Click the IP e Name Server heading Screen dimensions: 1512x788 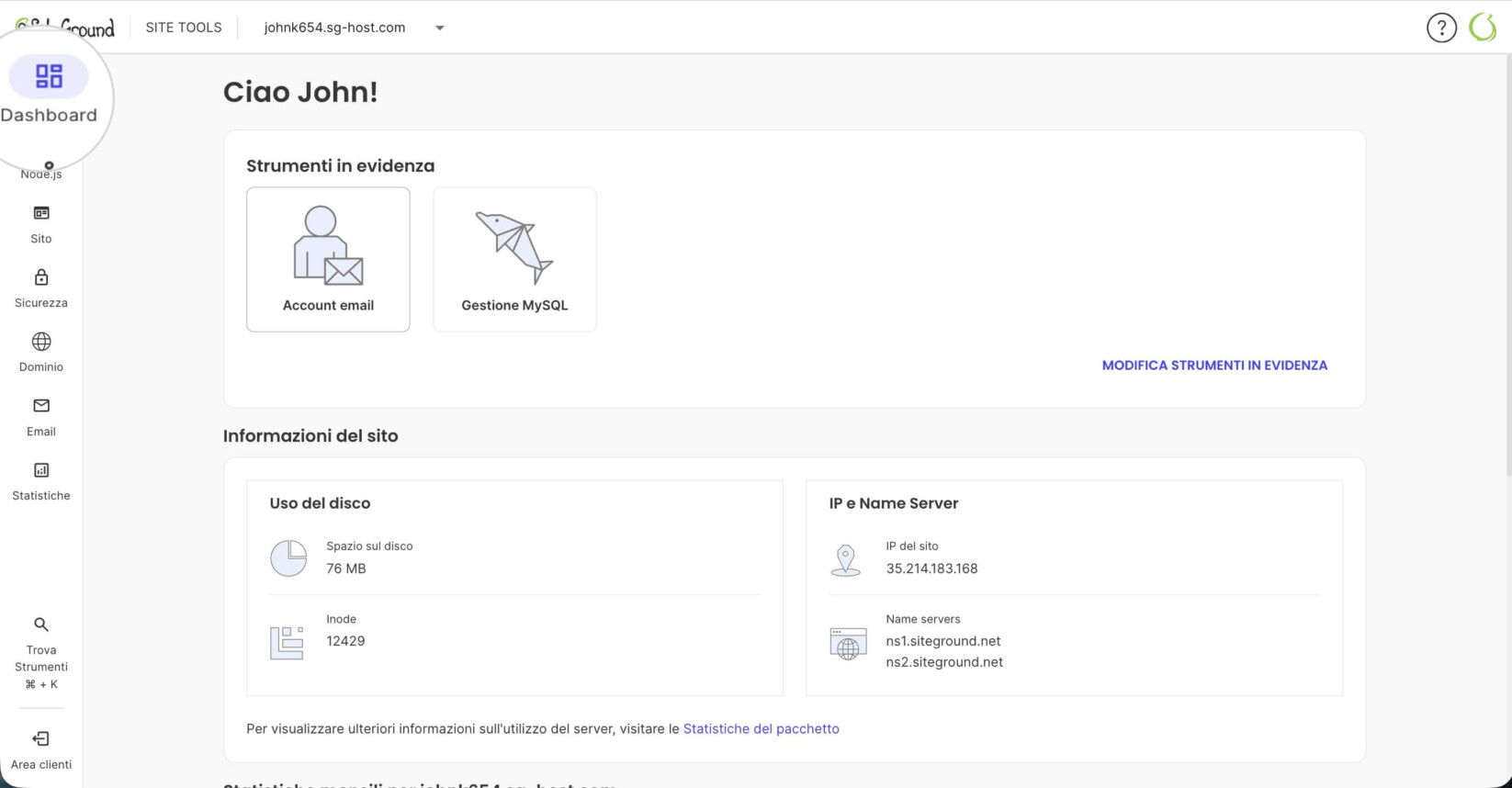coord(894,503)
